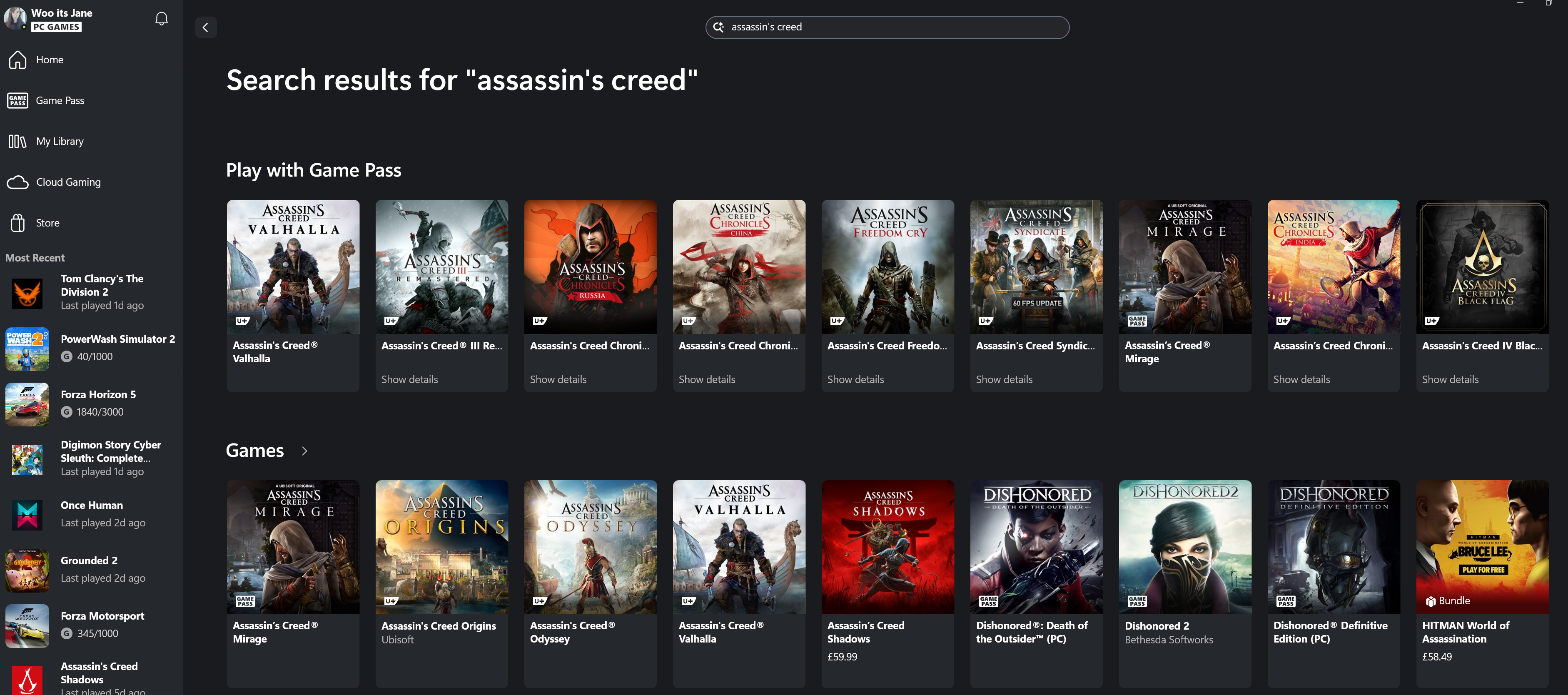The image size is (1568, 695).
Task: Click the Home house icon
Action: coord(17,60)
